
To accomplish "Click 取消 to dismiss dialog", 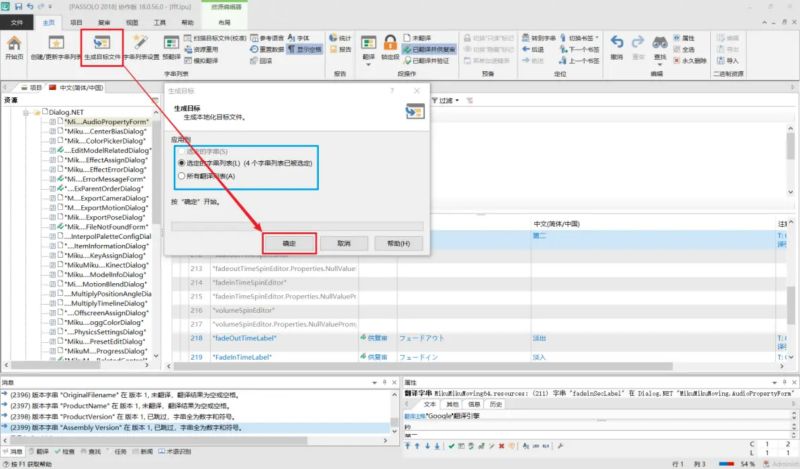I will [x=343, y=242].
